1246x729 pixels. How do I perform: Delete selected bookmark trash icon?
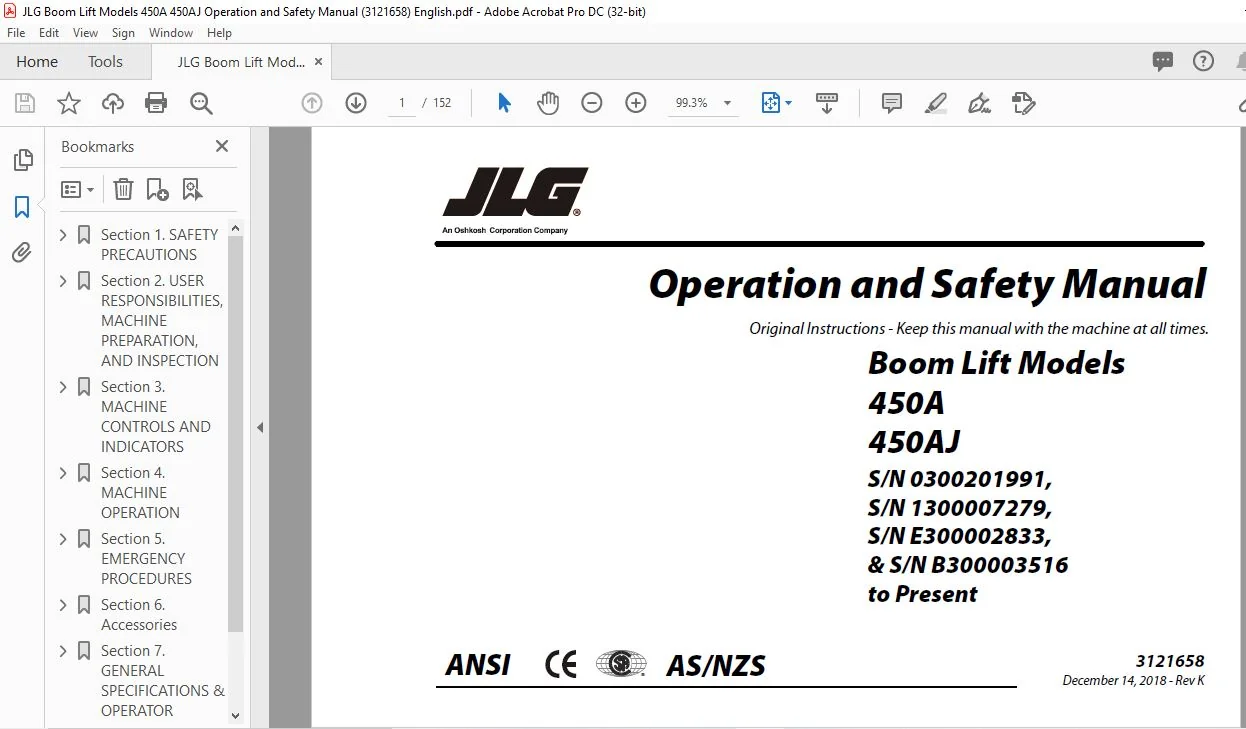(x=123, y=189)
